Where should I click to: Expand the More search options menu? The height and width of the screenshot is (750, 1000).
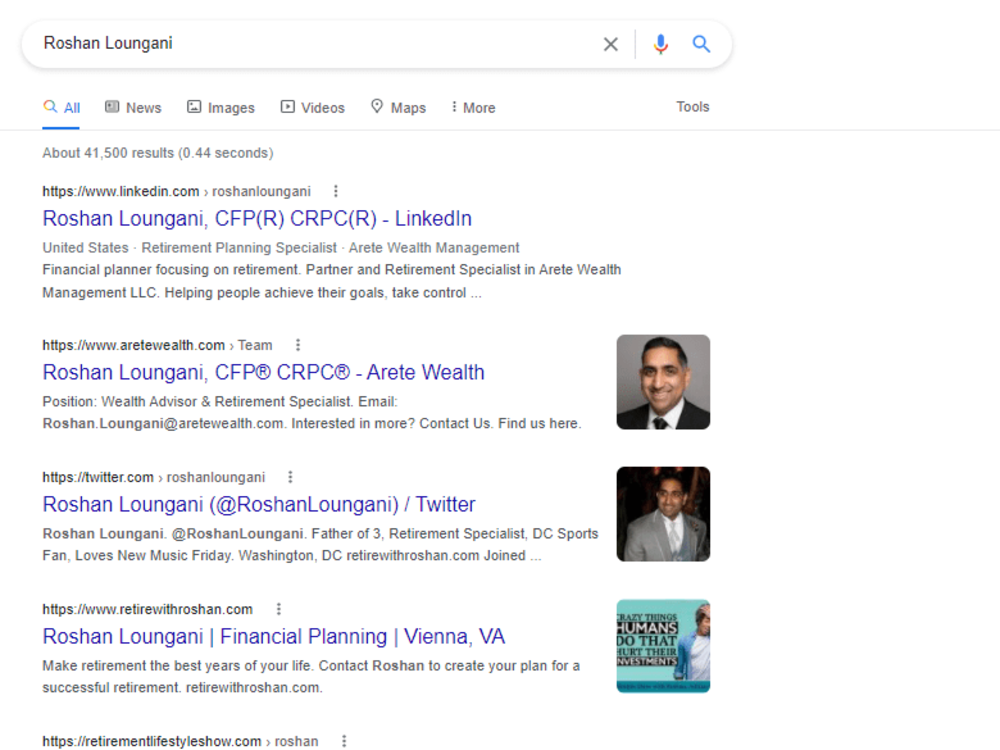coord(473,108)
